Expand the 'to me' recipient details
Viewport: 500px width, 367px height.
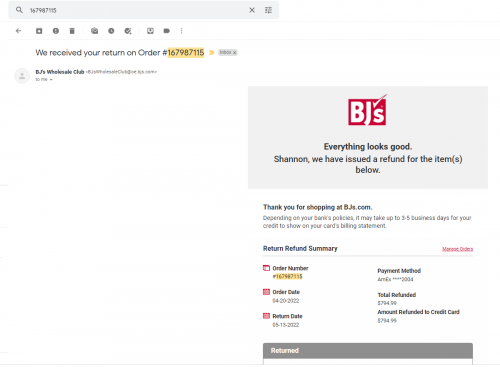tap(51, 80)
